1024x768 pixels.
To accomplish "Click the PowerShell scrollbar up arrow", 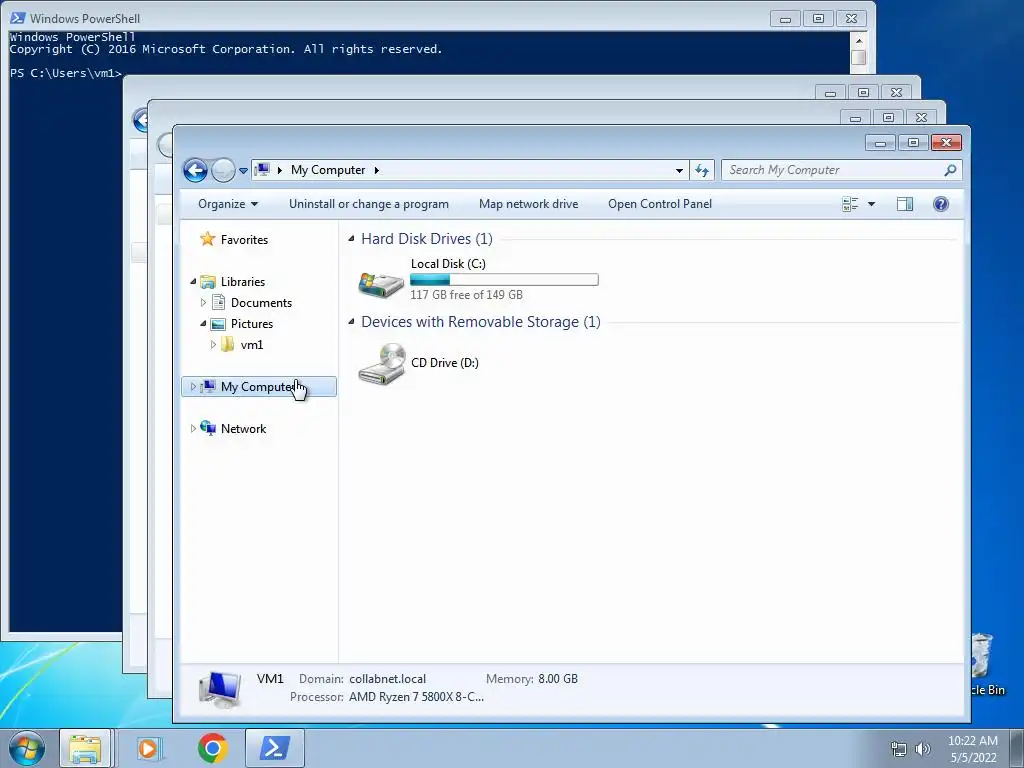I will click(x=858, y=40).
